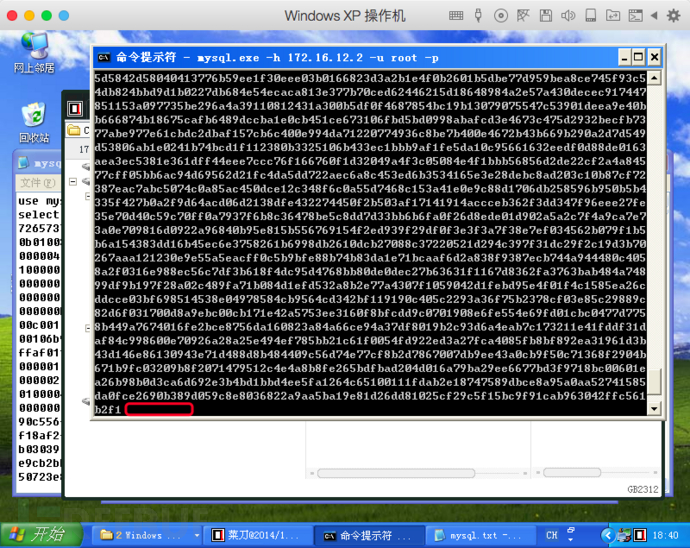
Task: Click the '90c556' line in notepad
Action: click(x=39, y=422)
